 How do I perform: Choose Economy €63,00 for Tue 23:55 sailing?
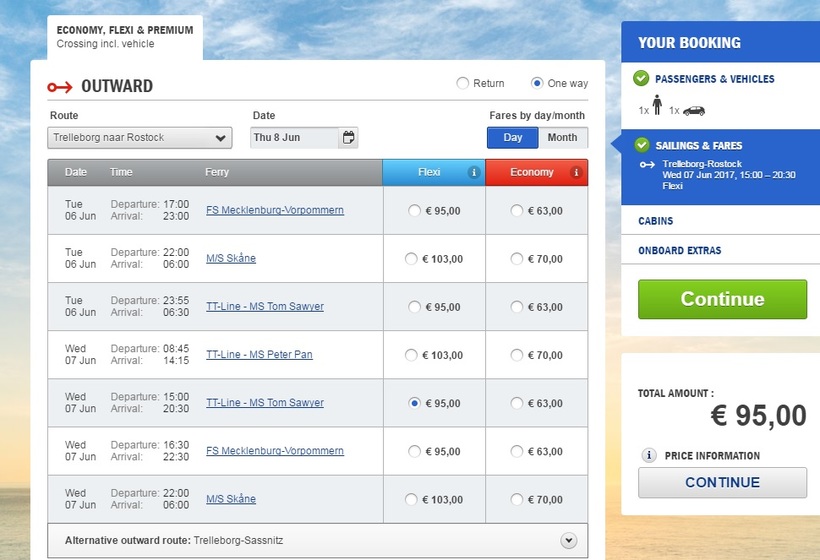click(517, 307)
